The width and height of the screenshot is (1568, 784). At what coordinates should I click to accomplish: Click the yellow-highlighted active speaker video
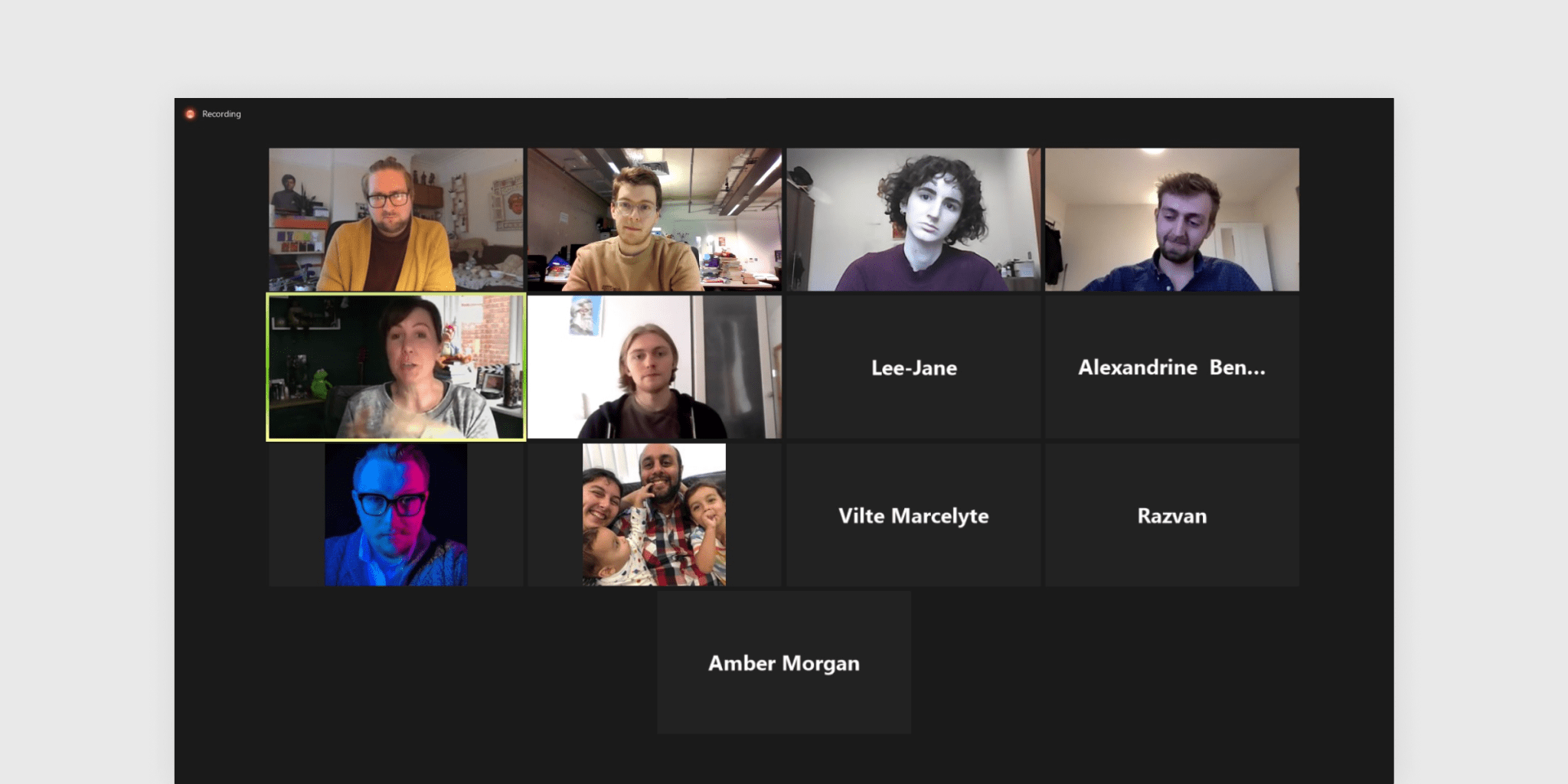pyautogui.click(x=396, y=367)
